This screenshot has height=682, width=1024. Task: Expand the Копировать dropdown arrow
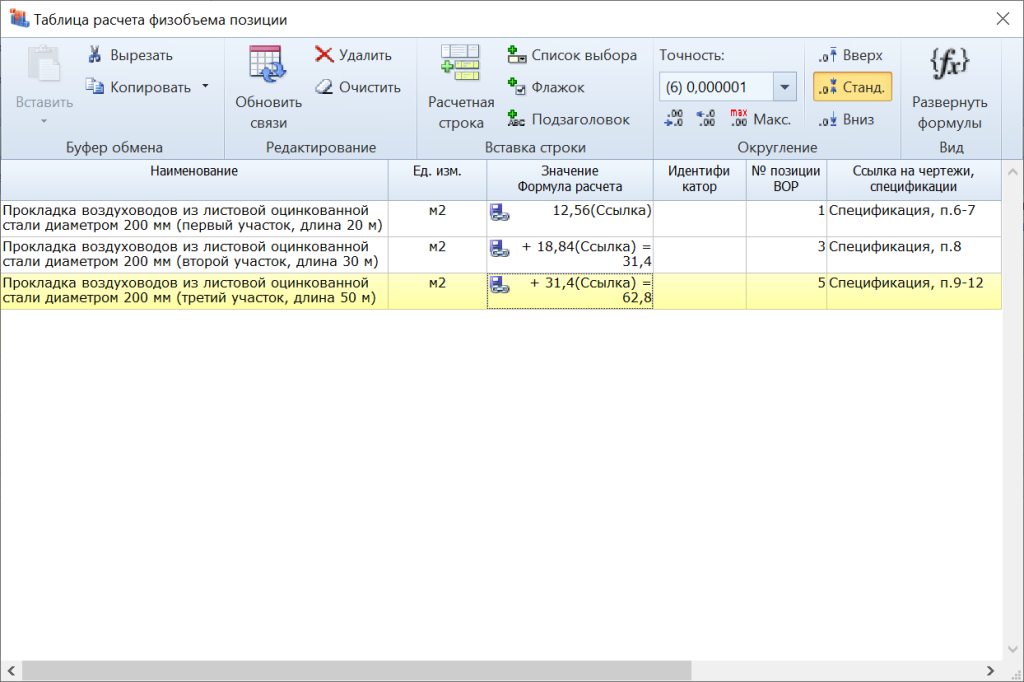point(205,86)
